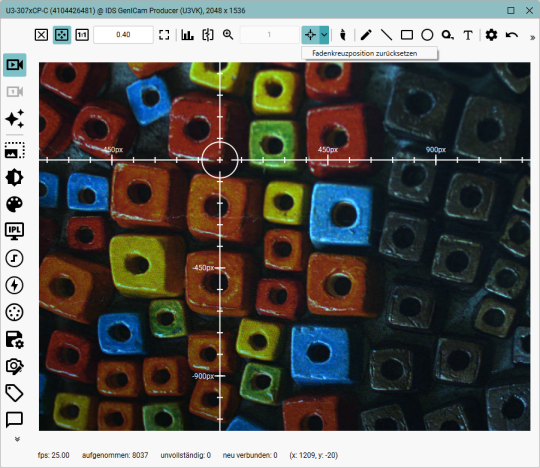The height and width of the screenshot is (468, 540).
Task: Open the histogram chart tool
Action: tap(187, 35)
